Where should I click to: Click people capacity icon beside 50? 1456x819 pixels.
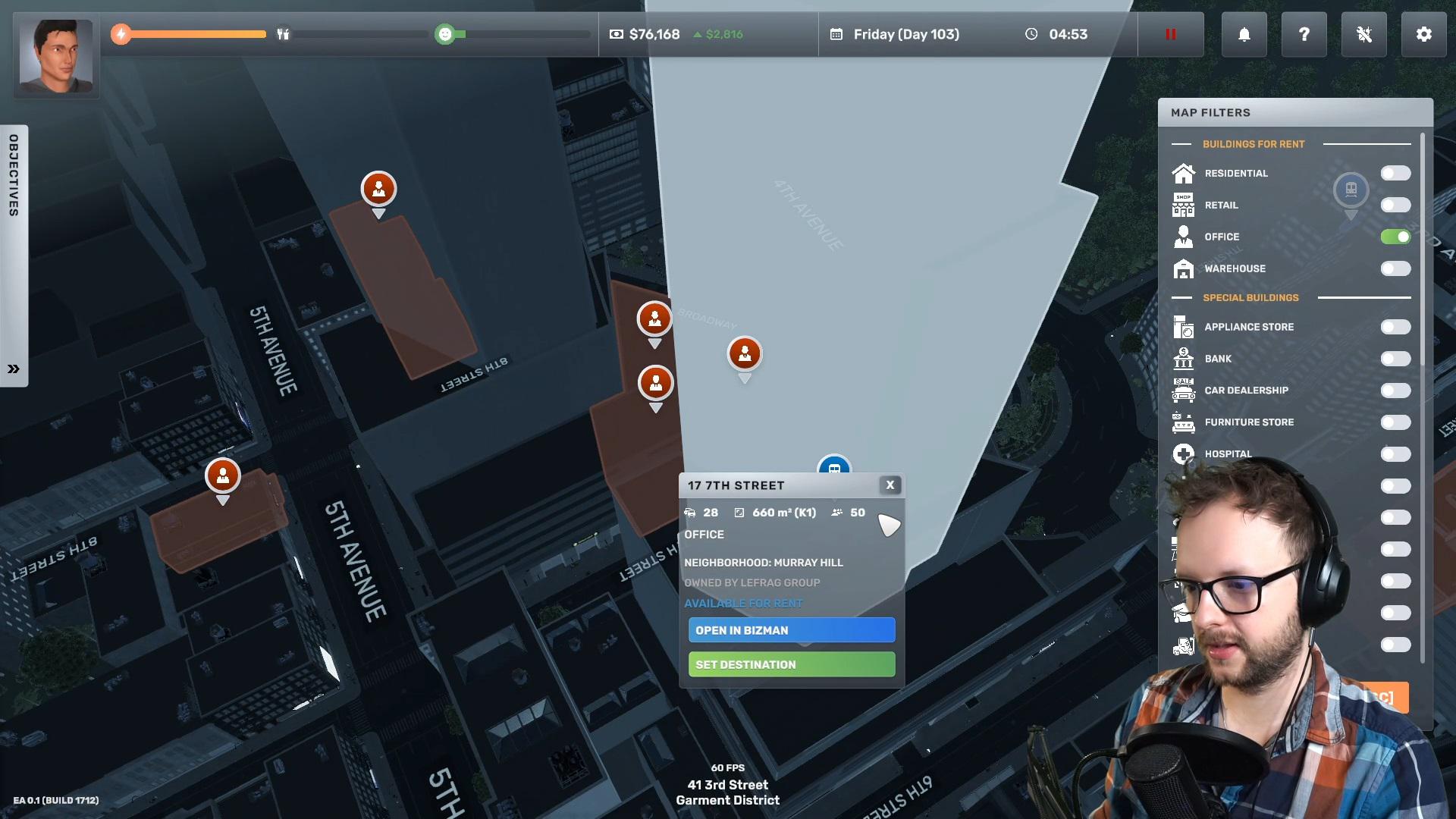tap(837, 513)
